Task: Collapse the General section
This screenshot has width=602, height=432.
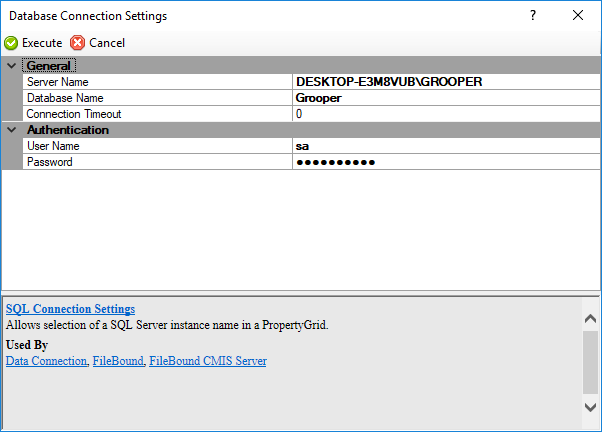Action: pos(11,66)
